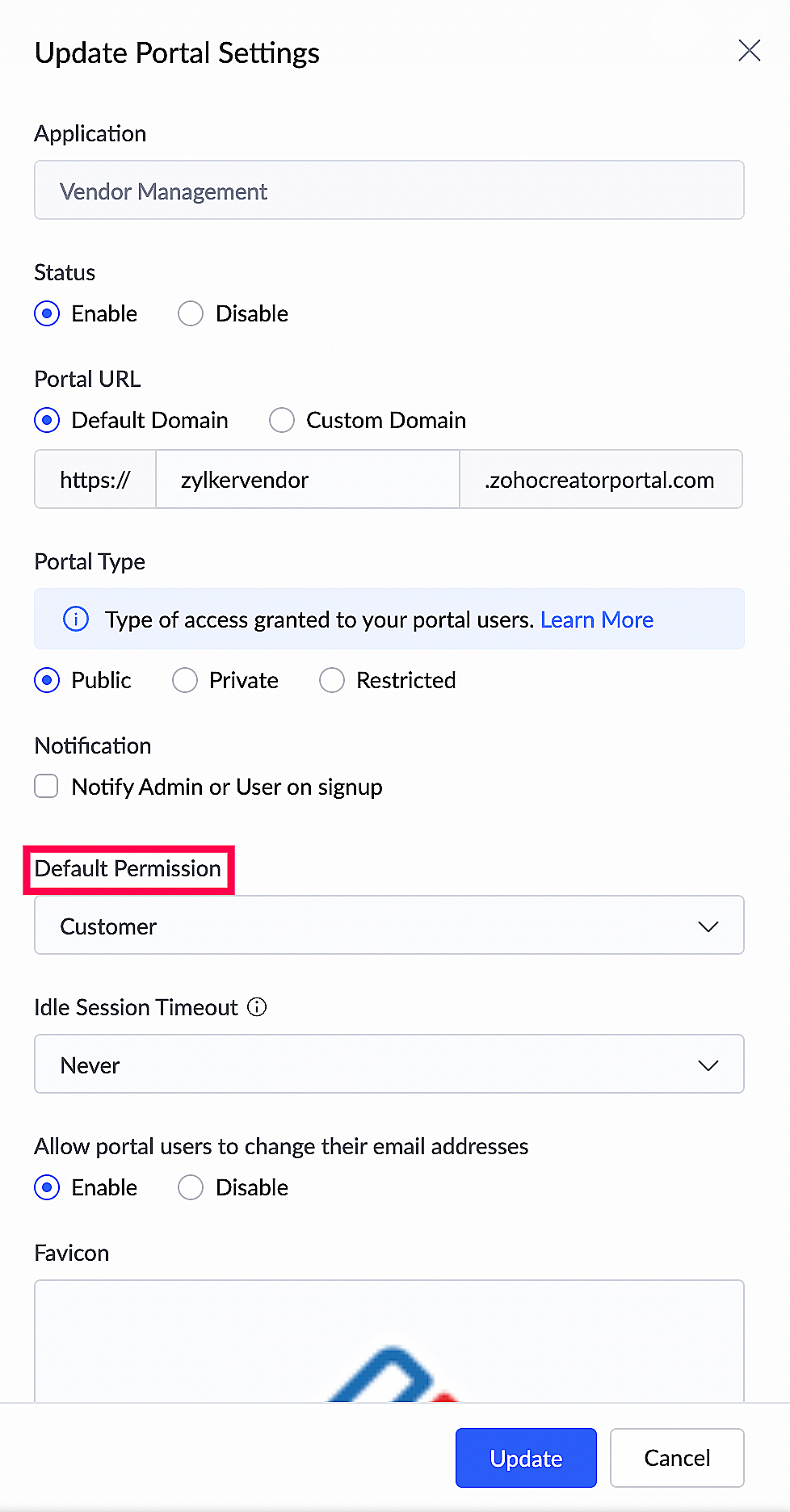Open the Default Permission dropdown

point(389,926)
